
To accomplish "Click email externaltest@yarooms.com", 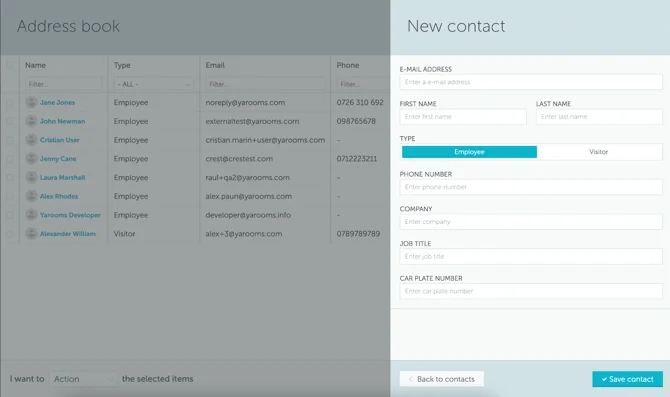I will tap(252, 121).
